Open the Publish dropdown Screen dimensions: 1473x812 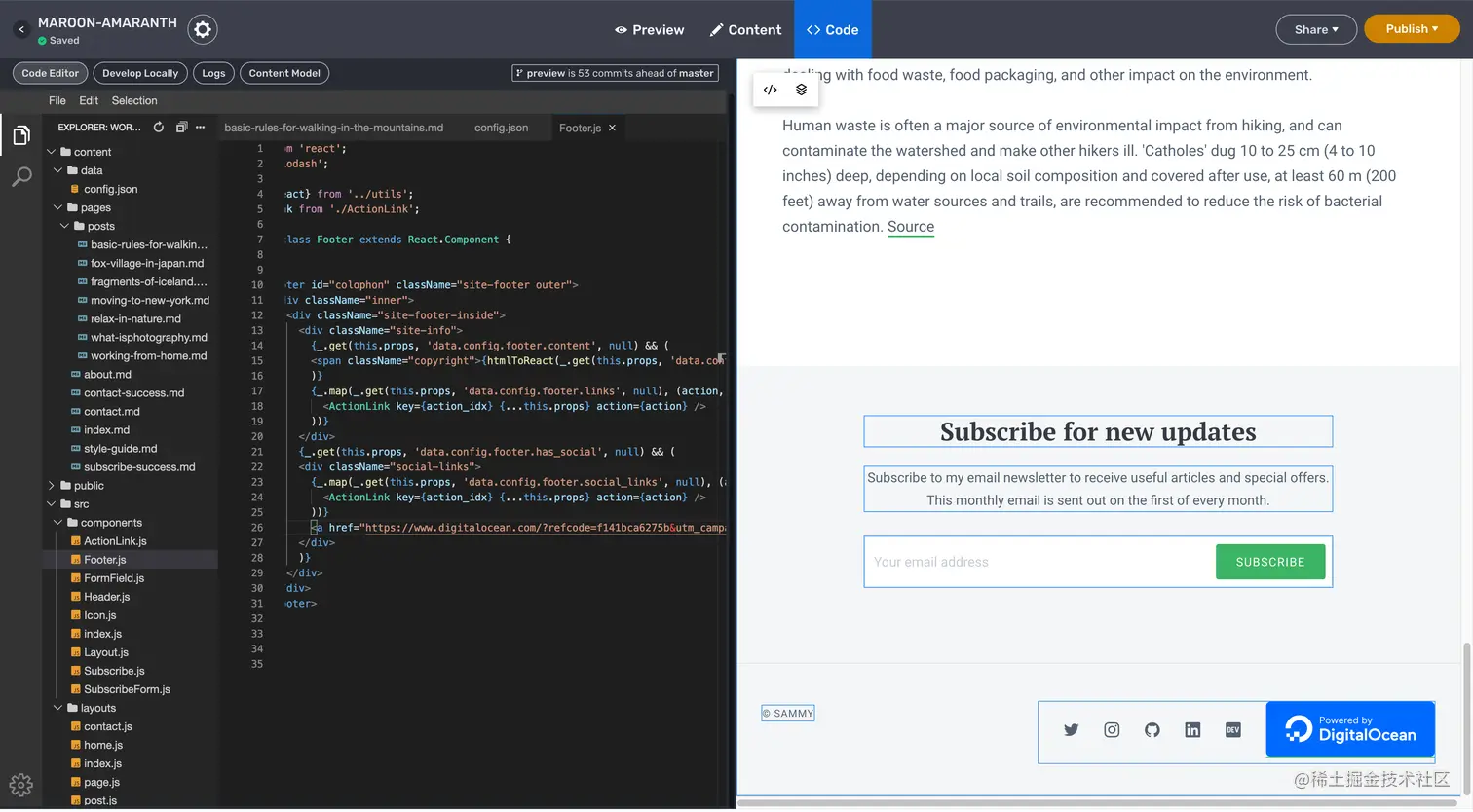click(x=1411, y=28)
